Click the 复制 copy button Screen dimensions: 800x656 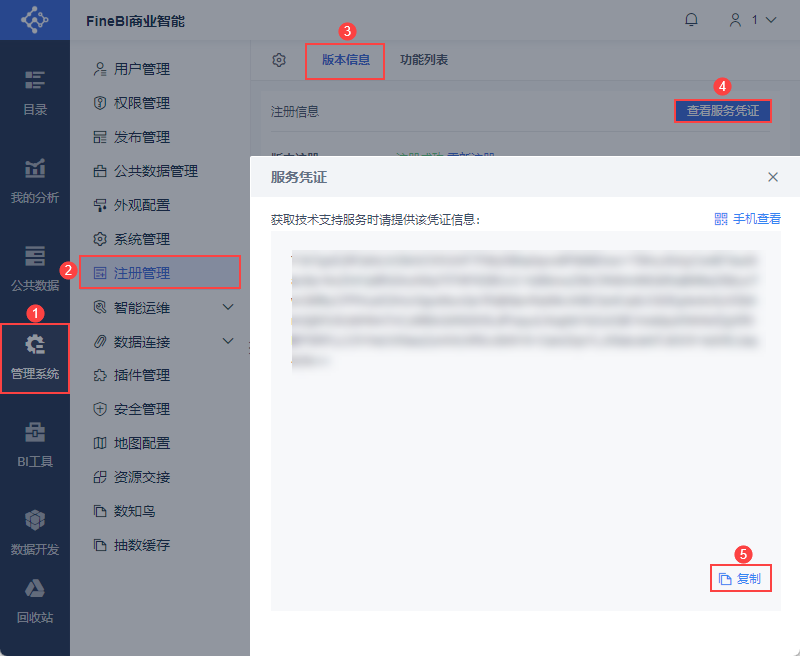pyautogui.click(x=740, y=578)
